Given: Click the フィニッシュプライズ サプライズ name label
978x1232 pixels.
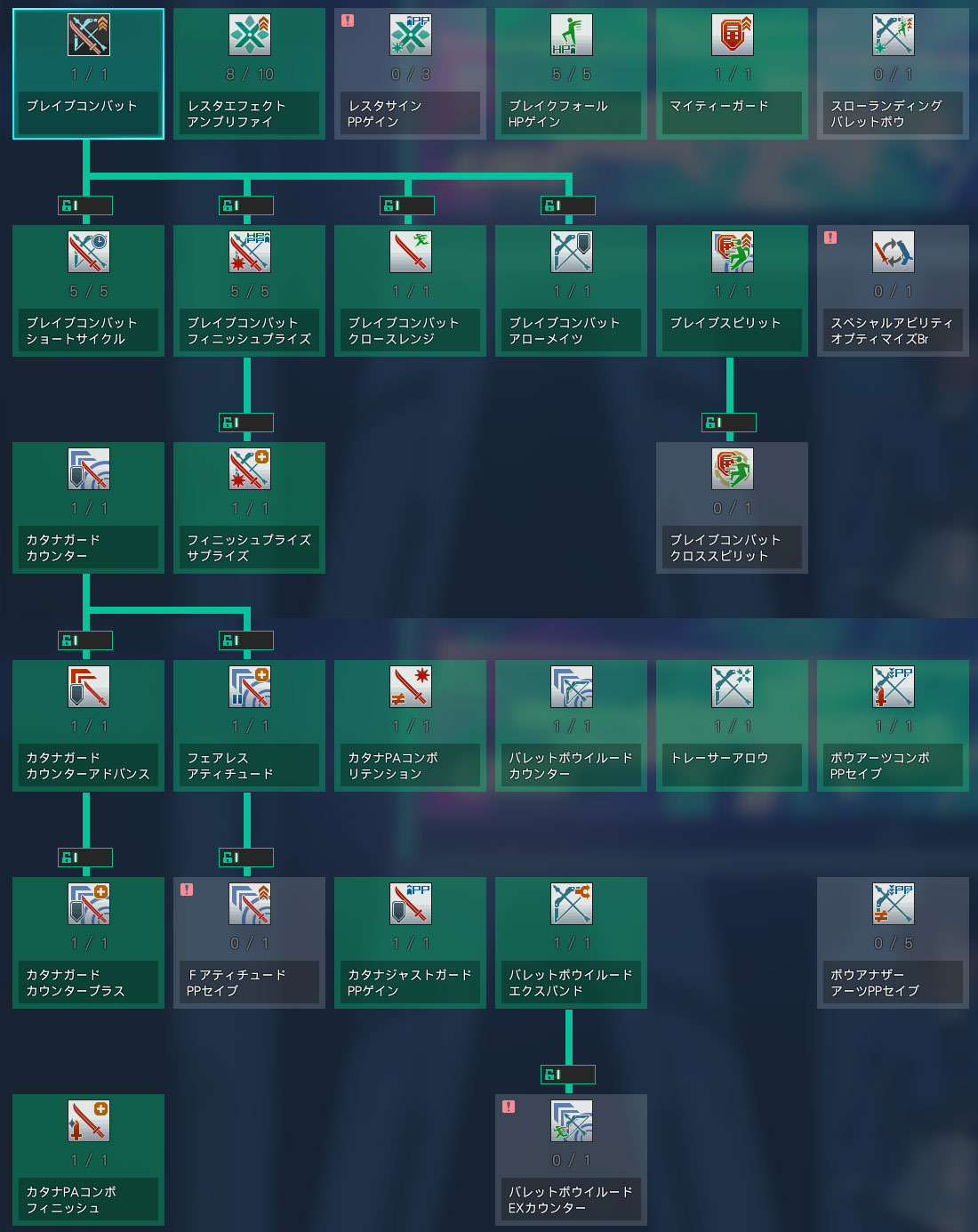Looking at the screenshot, I should 249,548.
